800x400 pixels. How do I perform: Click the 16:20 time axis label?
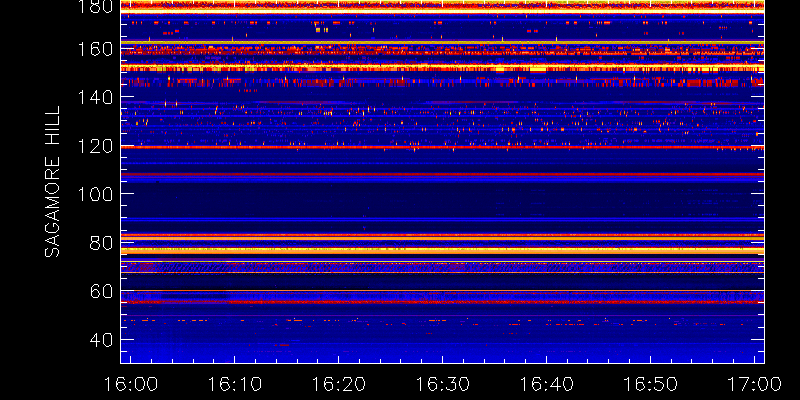tap(339, 384)
